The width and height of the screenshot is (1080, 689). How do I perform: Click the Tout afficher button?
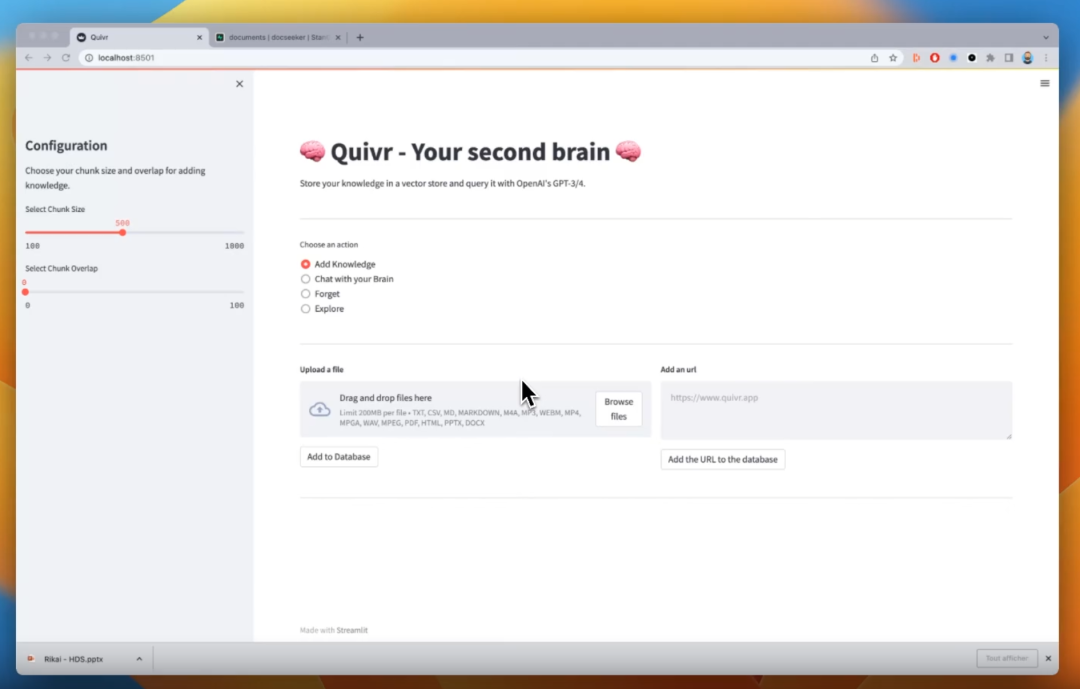(1006, 659)
